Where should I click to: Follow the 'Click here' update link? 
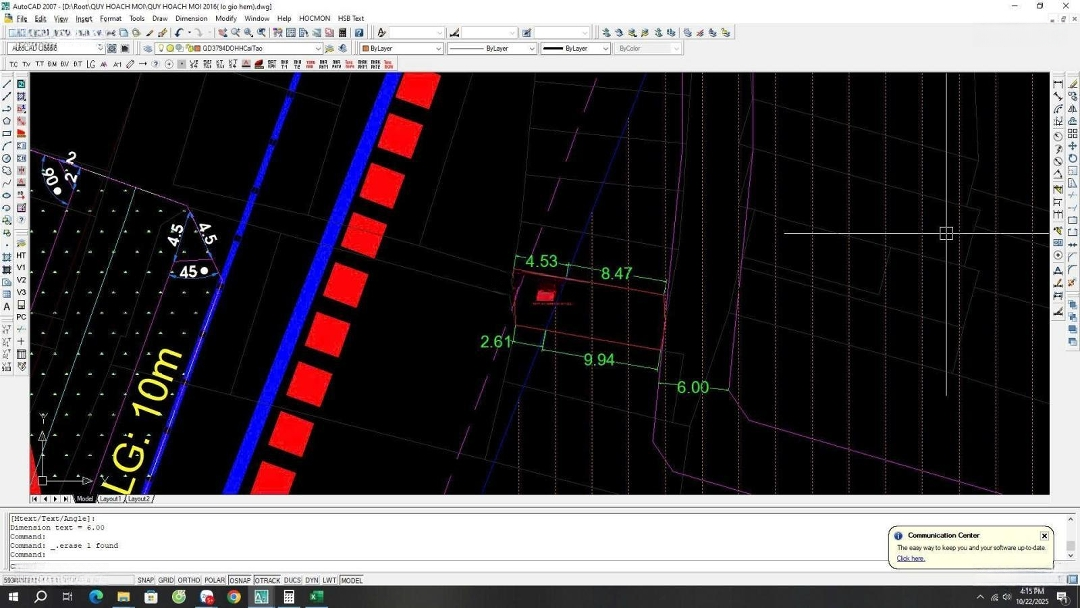pyautogui.click(x=910, y=558)
